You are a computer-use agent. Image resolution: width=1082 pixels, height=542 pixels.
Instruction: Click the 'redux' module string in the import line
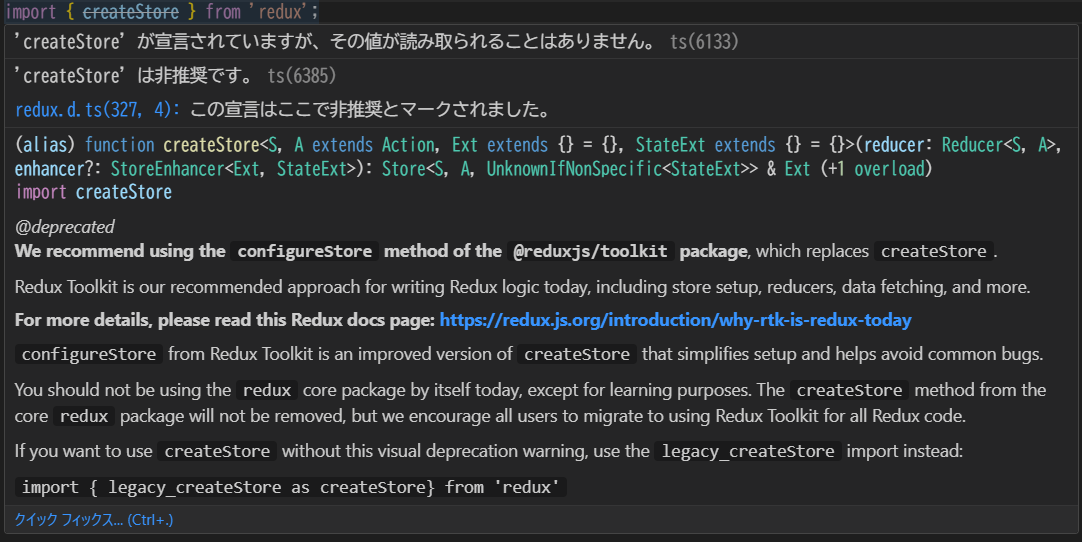279,12
